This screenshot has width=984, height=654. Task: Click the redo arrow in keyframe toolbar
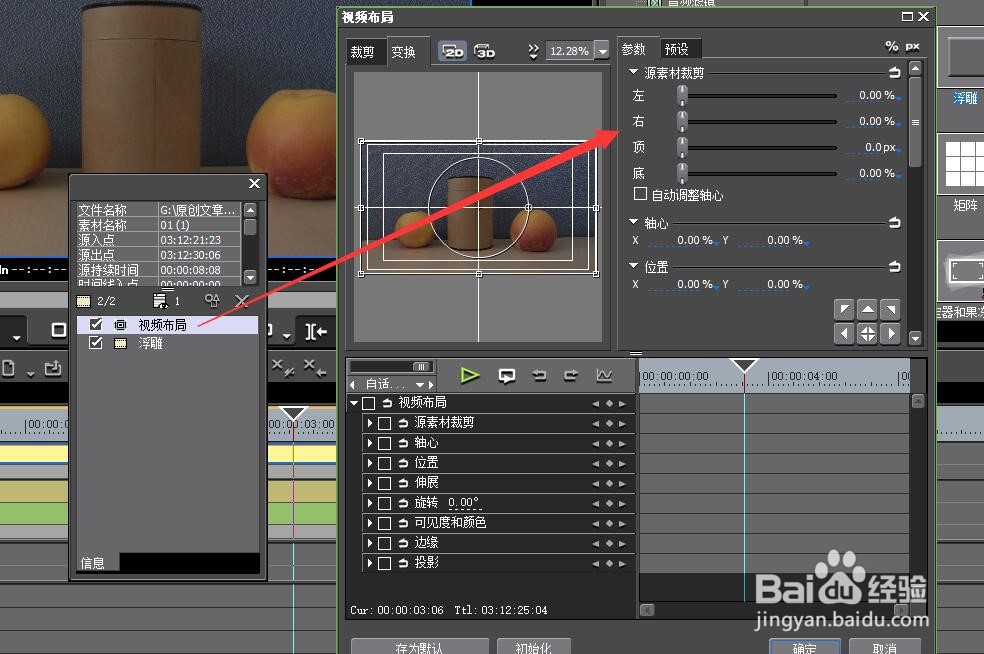[571, 375]
